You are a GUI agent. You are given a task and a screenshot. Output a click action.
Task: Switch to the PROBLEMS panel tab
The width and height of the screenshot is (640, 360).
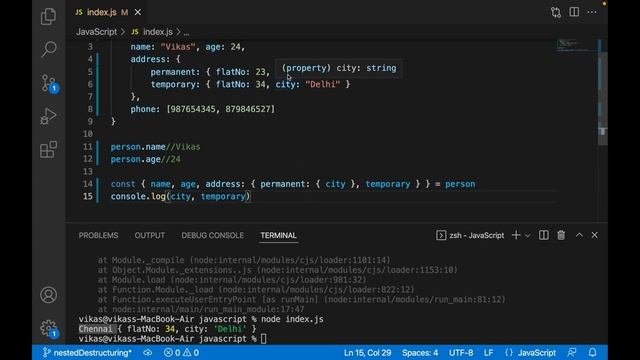pyautogui.click(x=98, y=236)
